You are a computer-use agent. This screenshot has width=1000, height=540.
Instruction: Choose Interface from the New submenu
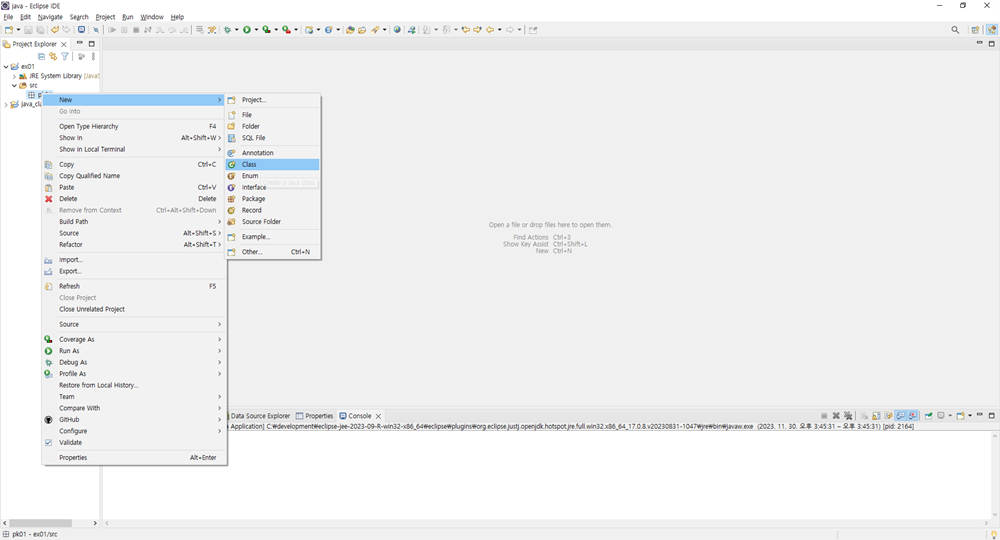[x=273, y=187]
